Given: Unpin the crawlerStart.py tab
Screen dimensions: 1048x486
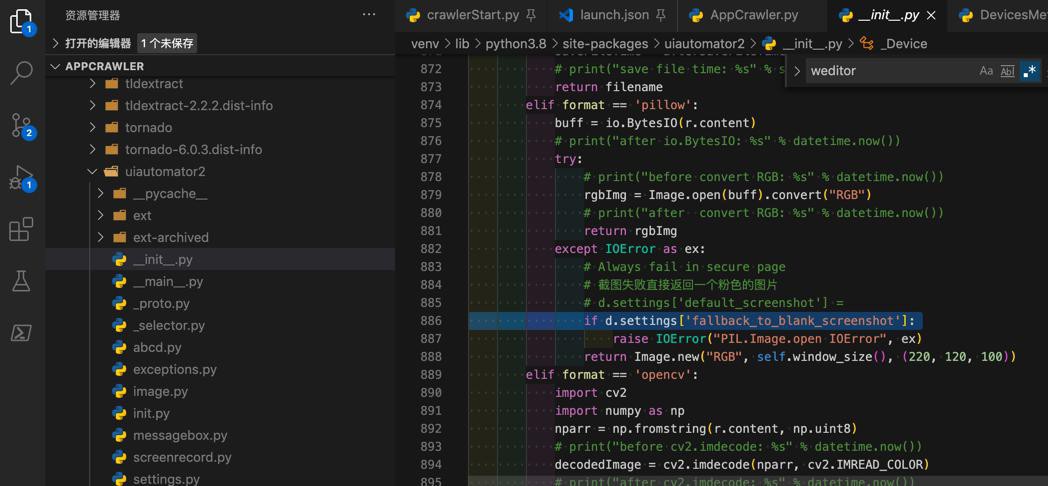Looking at the screenshot, I should (531, 15).
